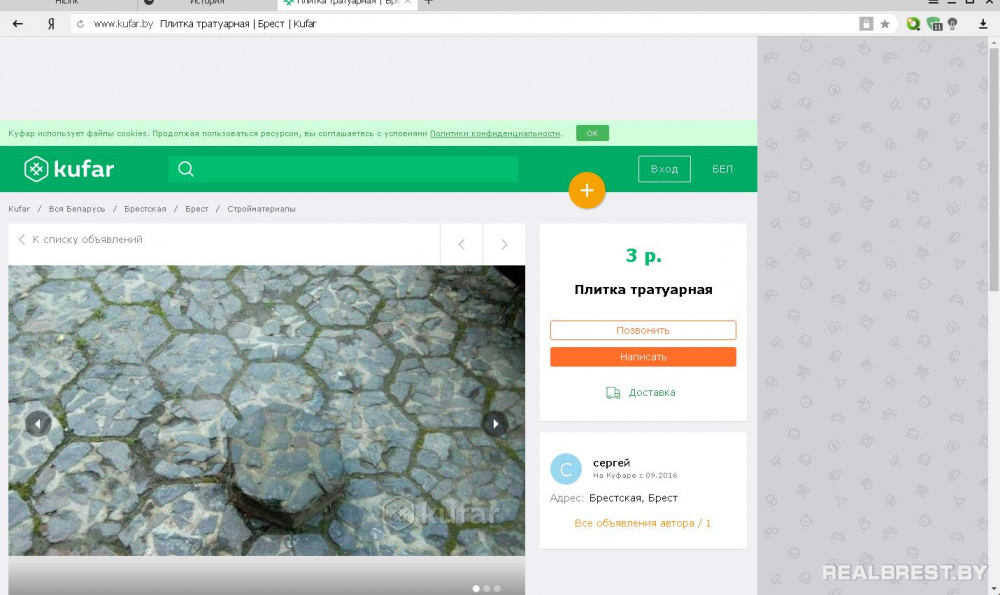Show the previous photo with left arrow
Image resolution: width=1000 pixels, height=595 pixels.
(38, 424)
